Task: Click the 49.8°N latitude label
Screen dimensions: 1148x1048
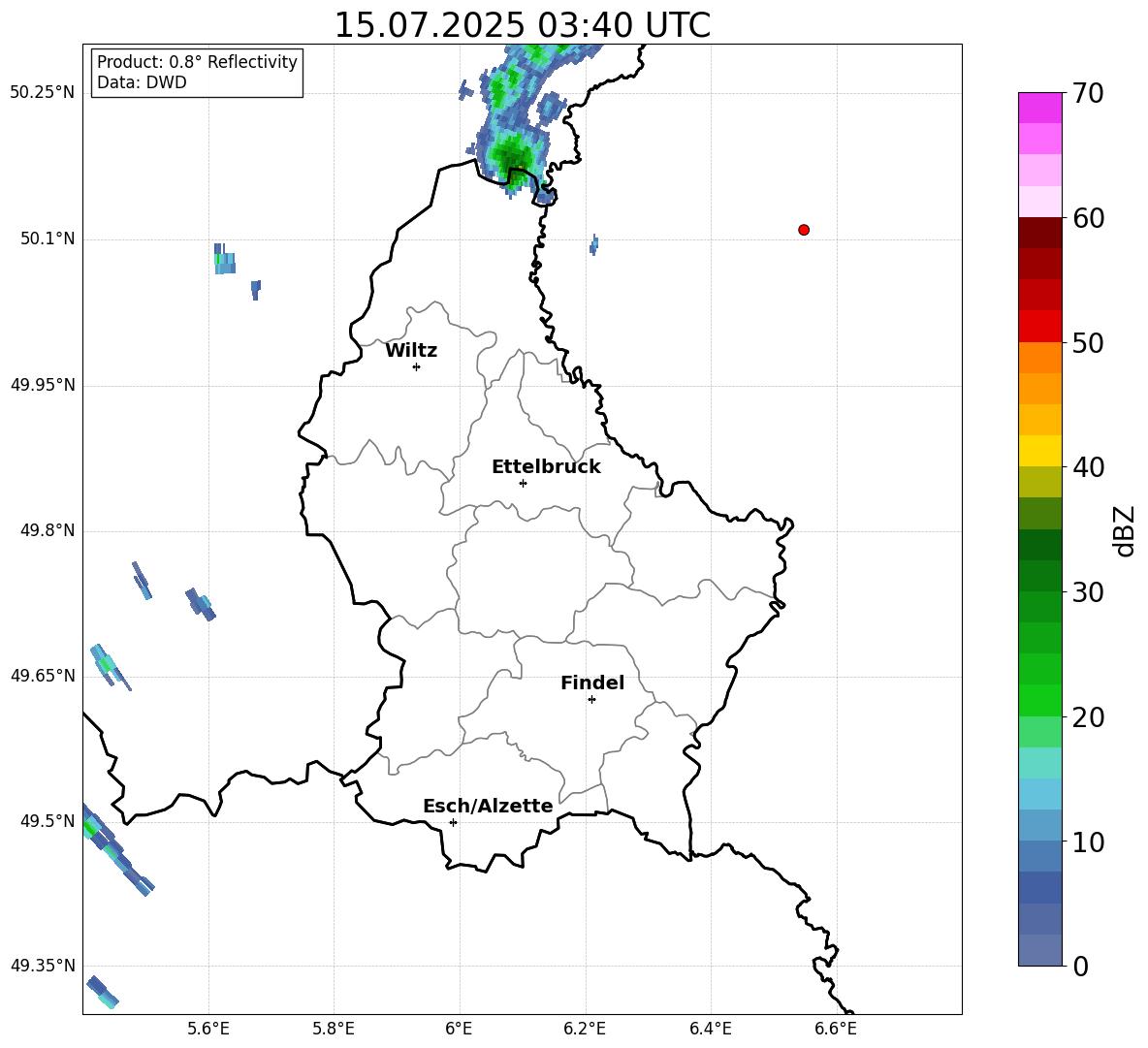Action: pyautogui.click(x=48, y=530)
